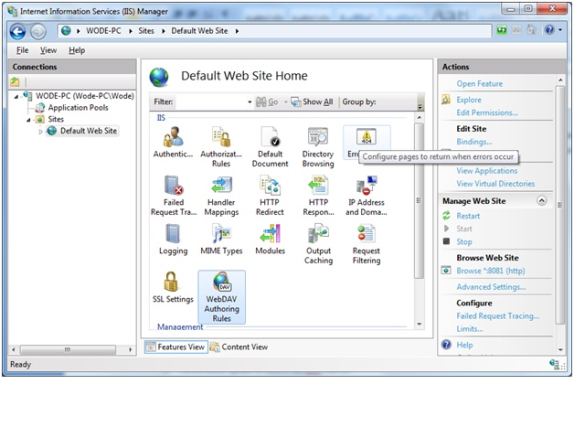
Task: Open the toolbar overflow chevron near Group by
Action: coord(420,106)
